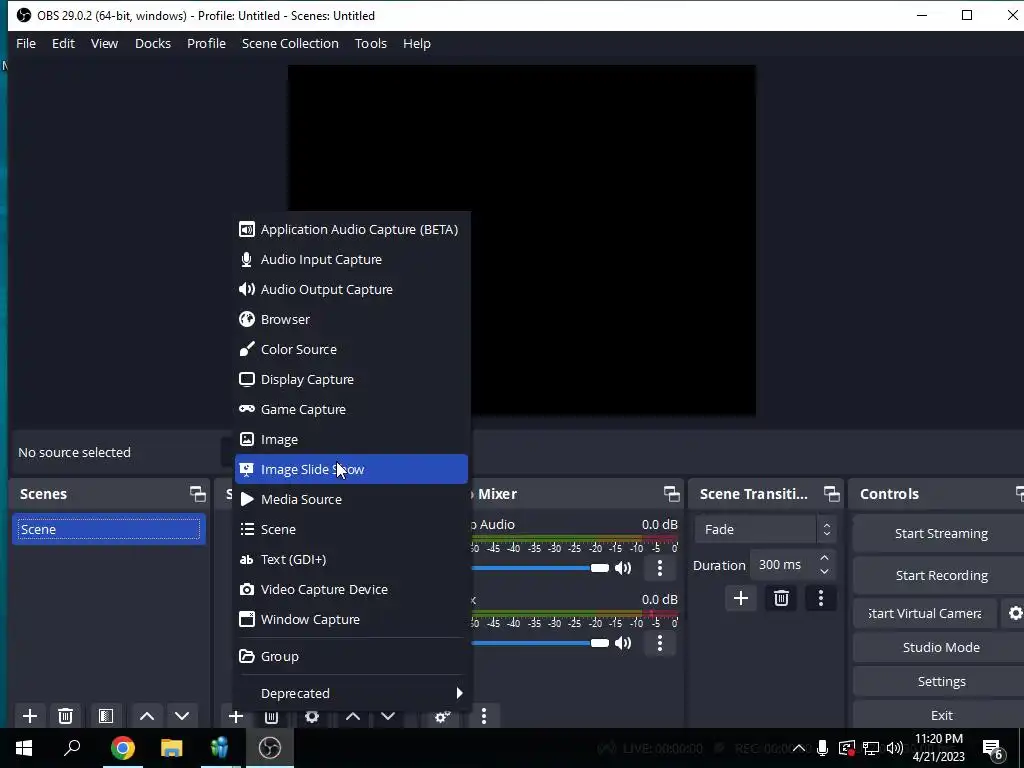Remove selected scene with trash icon

point(65,716)
